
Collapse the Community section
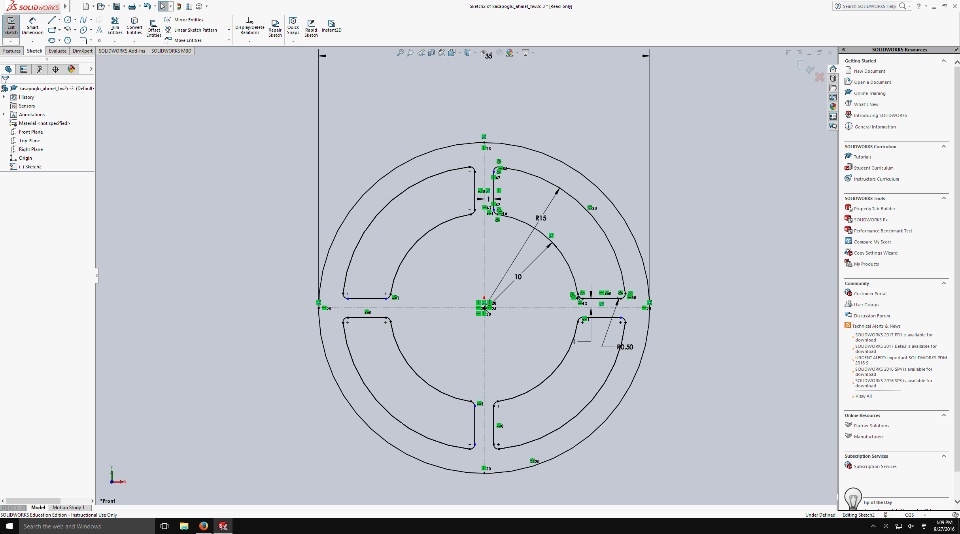coord(943,283)
